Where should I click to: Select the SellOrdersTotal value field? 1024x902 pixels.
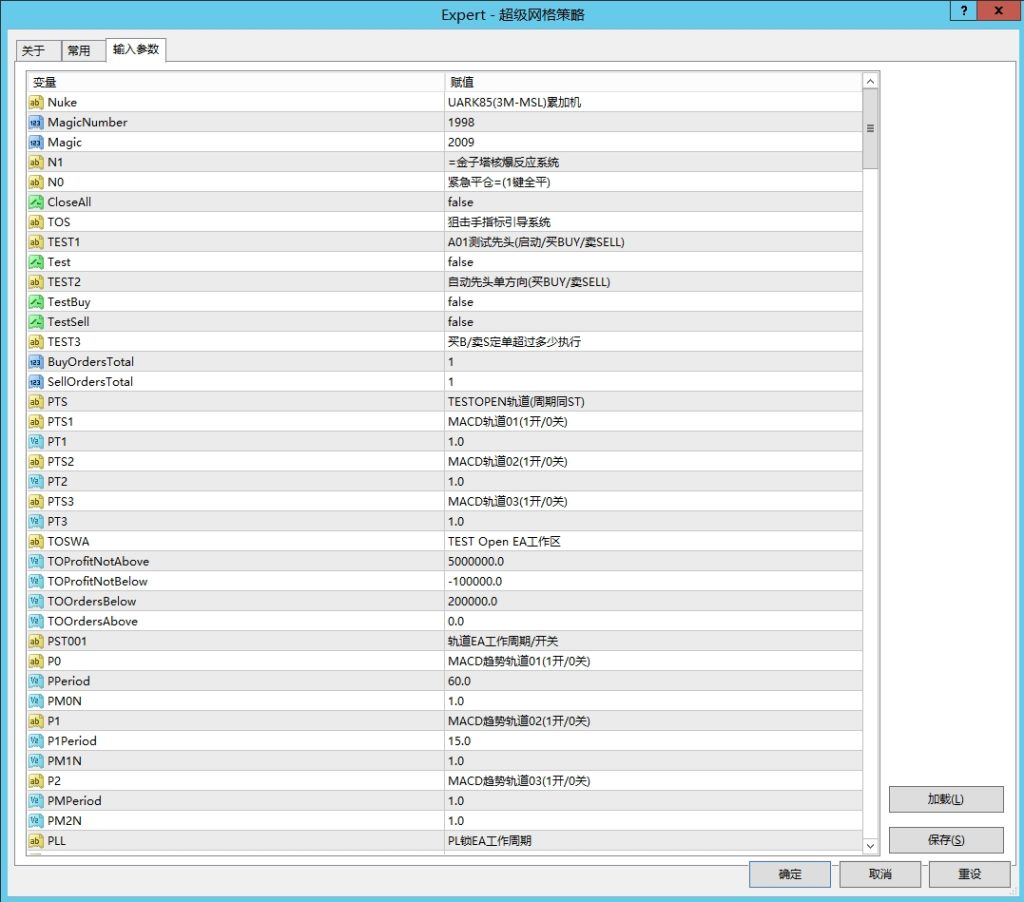(x=652, y=382)
